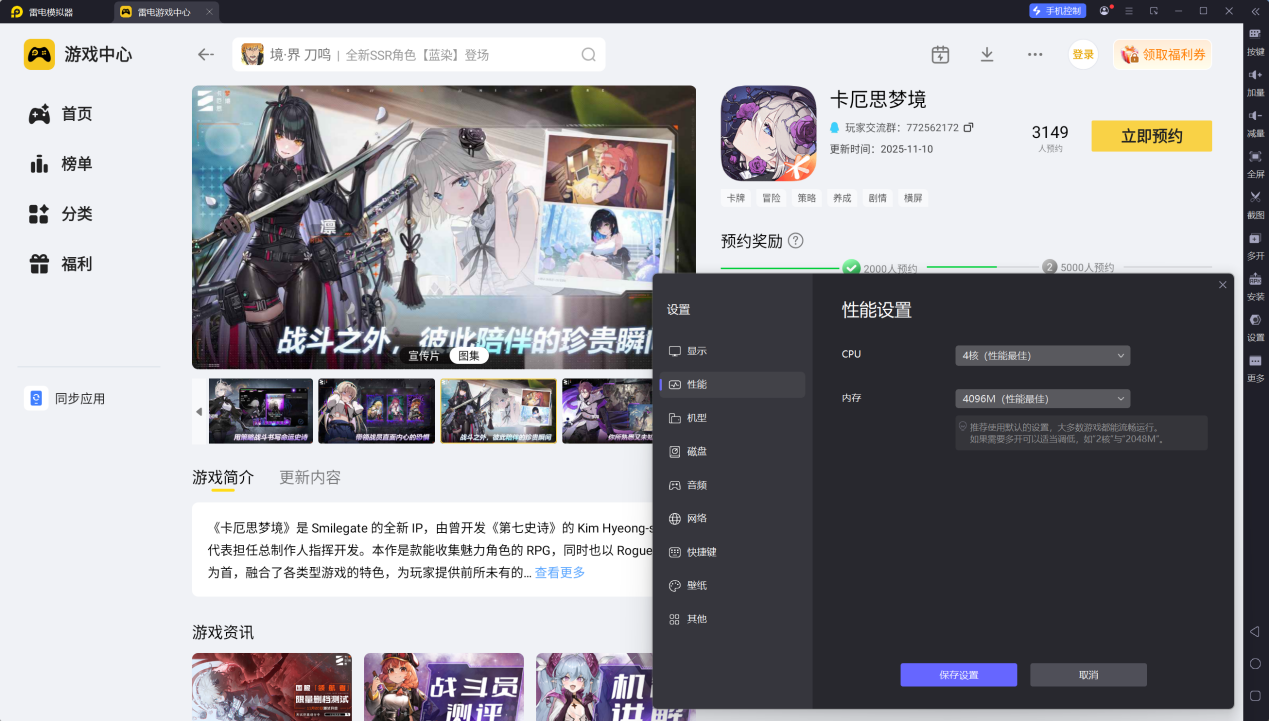Screen dimensions: 1269x721
Task: Click the 保存设置 button
Action: click(x=958, y=675)
